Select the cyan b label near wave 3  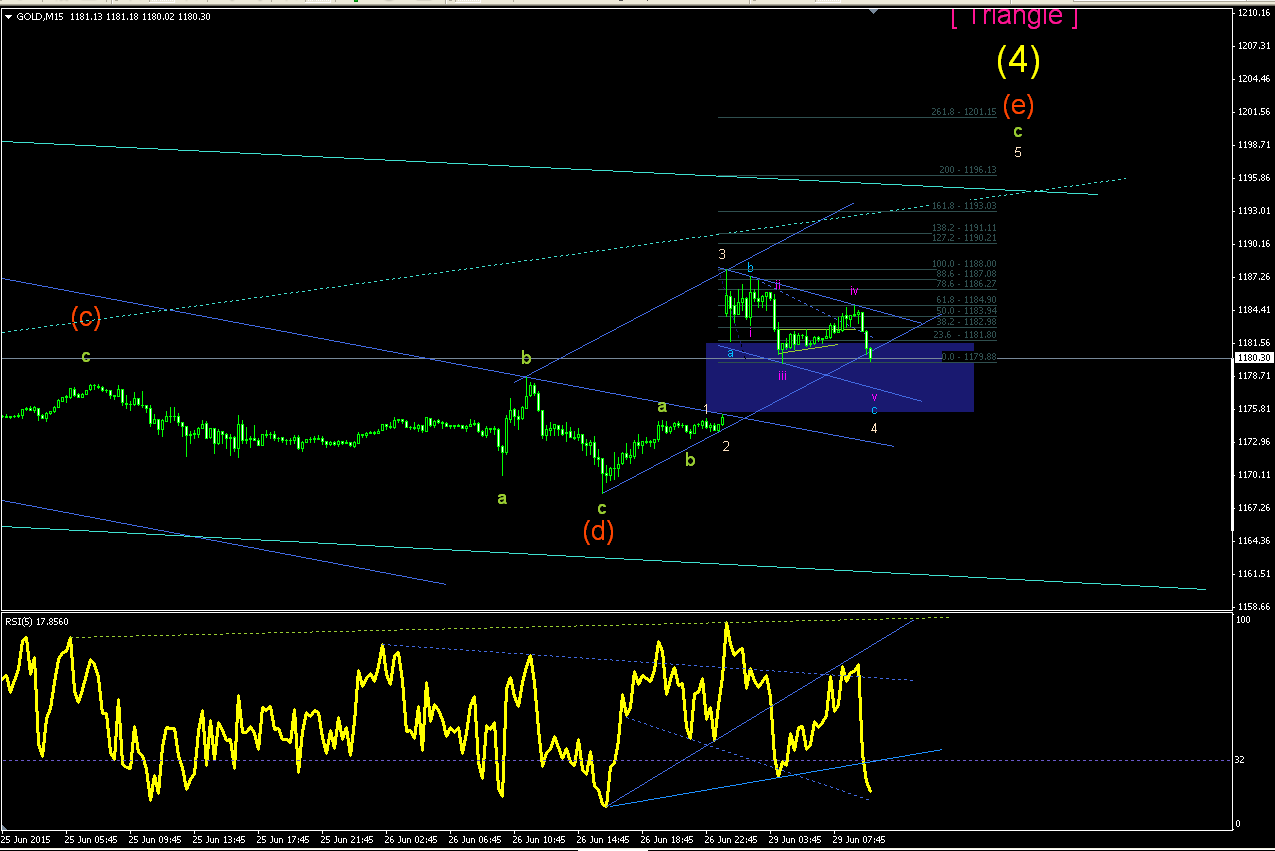[751, 267]
